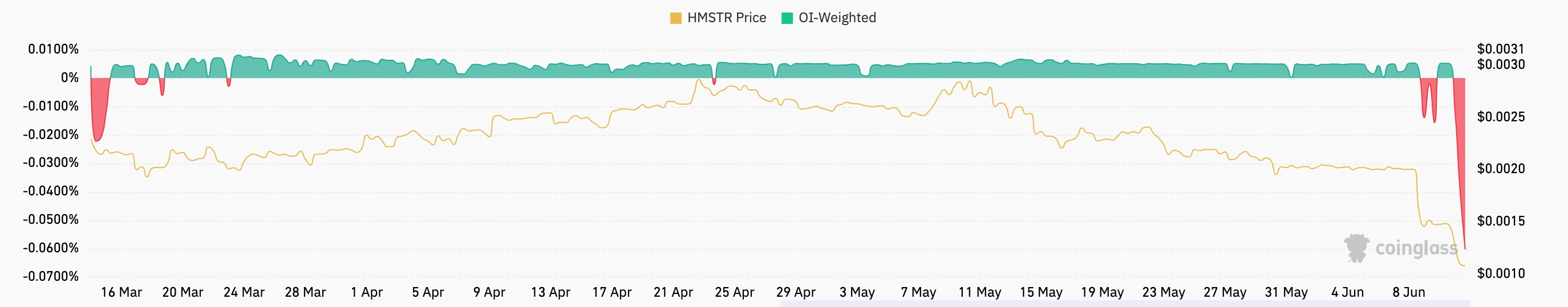Image resolution: width=1568 pixels, height=307 pixels.
Task: Select the 1 Apr date label
Action: pyautogui.click(x=366, y=292)
